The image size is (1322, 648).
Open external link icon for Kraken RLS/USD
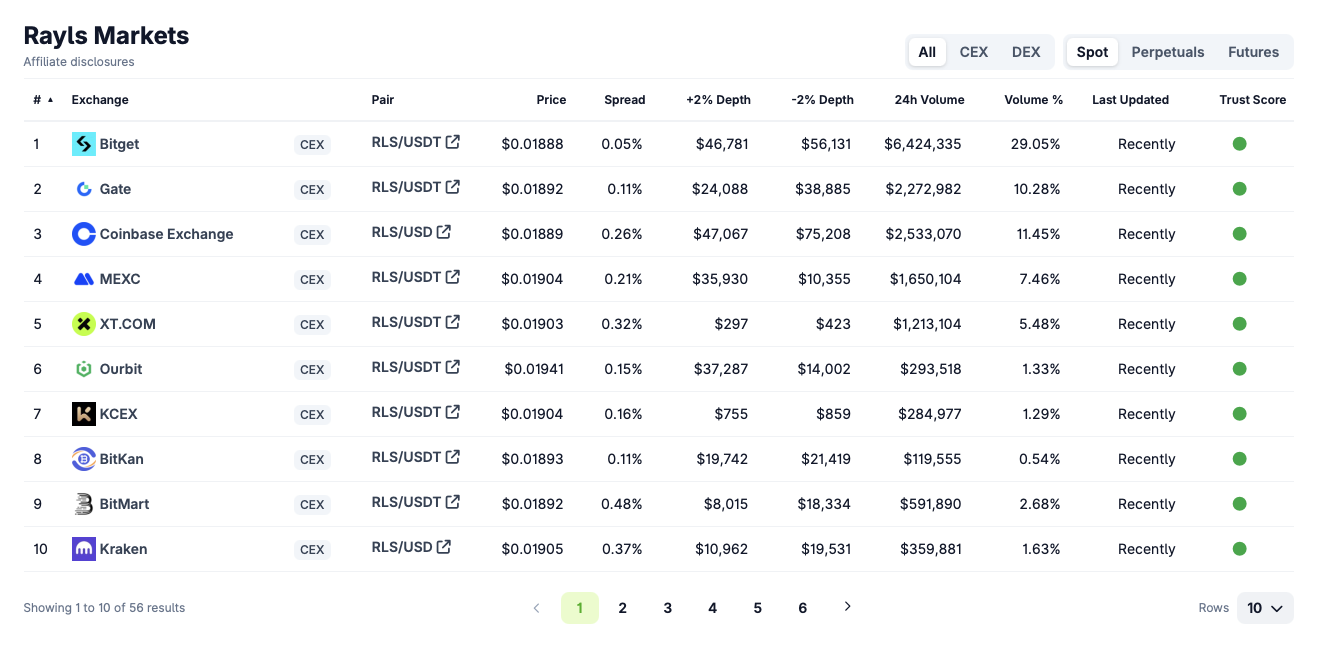pyautogui.click(x=444, y=547)
